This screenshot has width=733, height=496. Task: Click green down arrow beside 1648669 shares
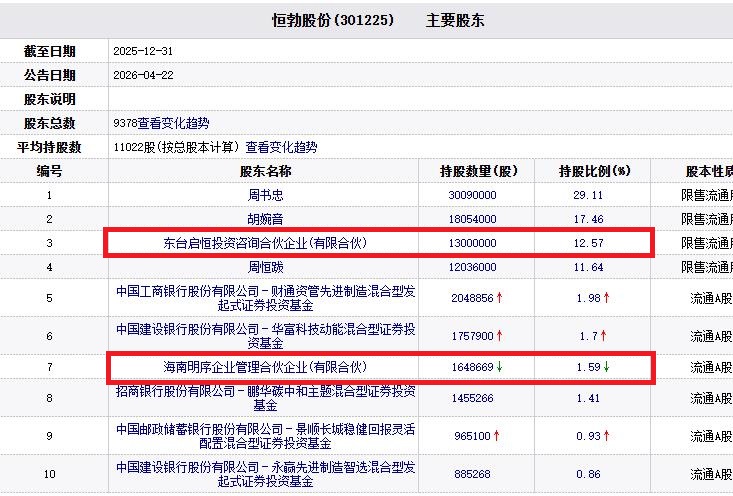click(499, 367)
